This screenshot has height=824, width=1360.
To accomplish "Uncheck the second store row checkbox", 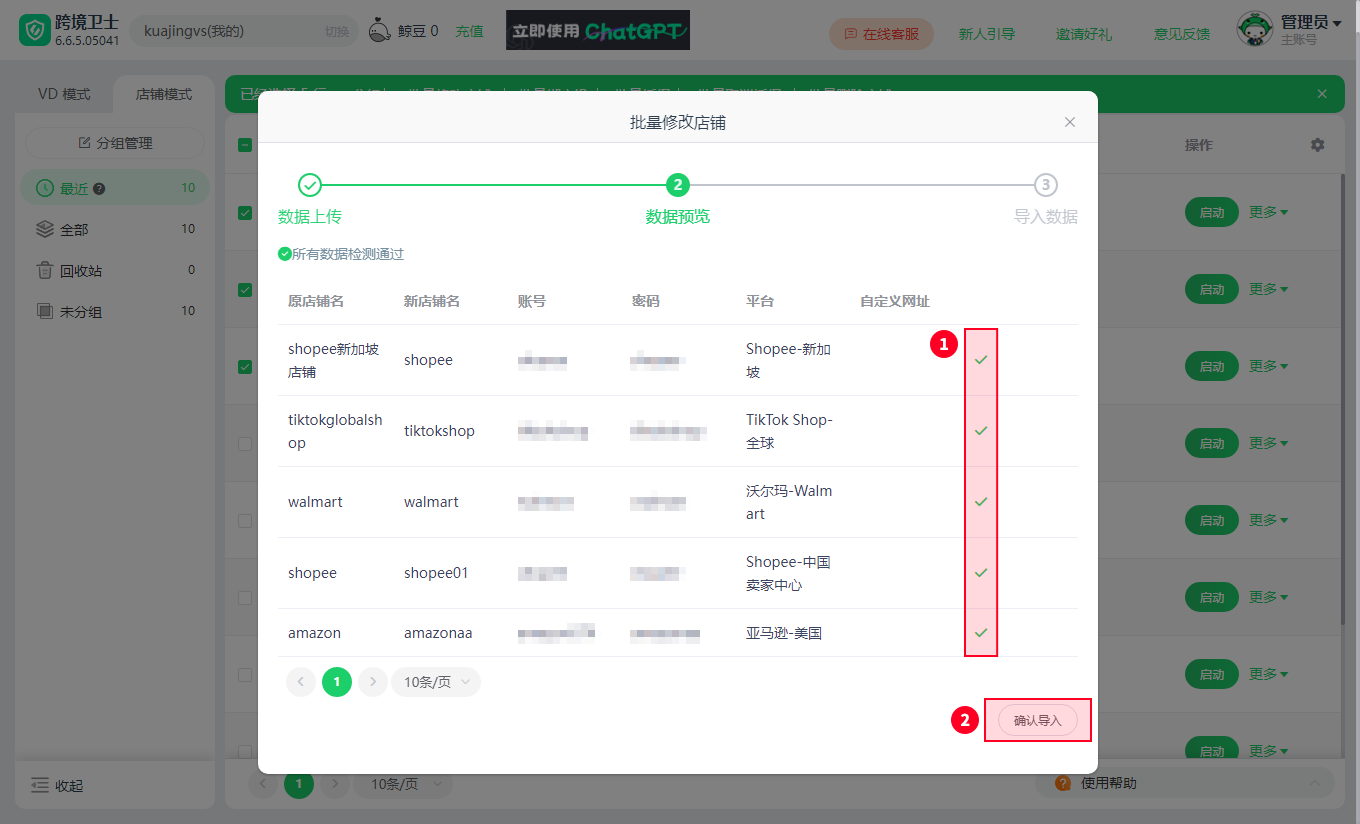I will 245,289.
